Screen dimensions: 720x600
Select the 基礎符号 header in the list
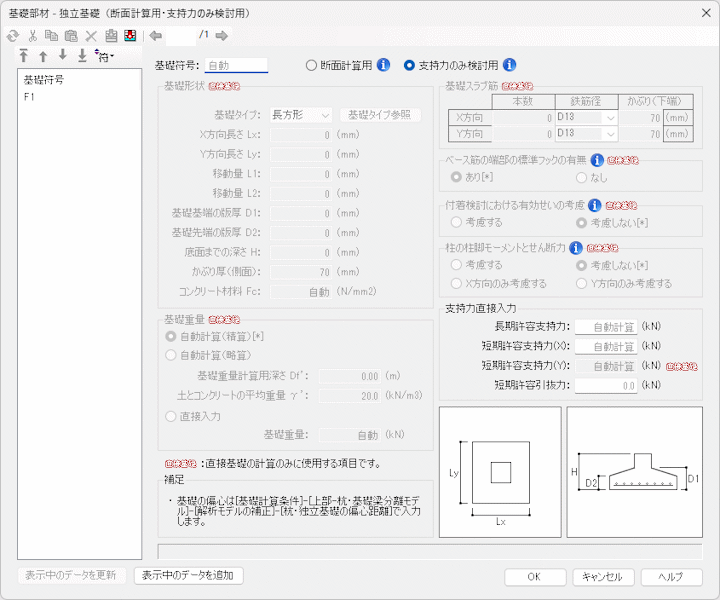43,80
